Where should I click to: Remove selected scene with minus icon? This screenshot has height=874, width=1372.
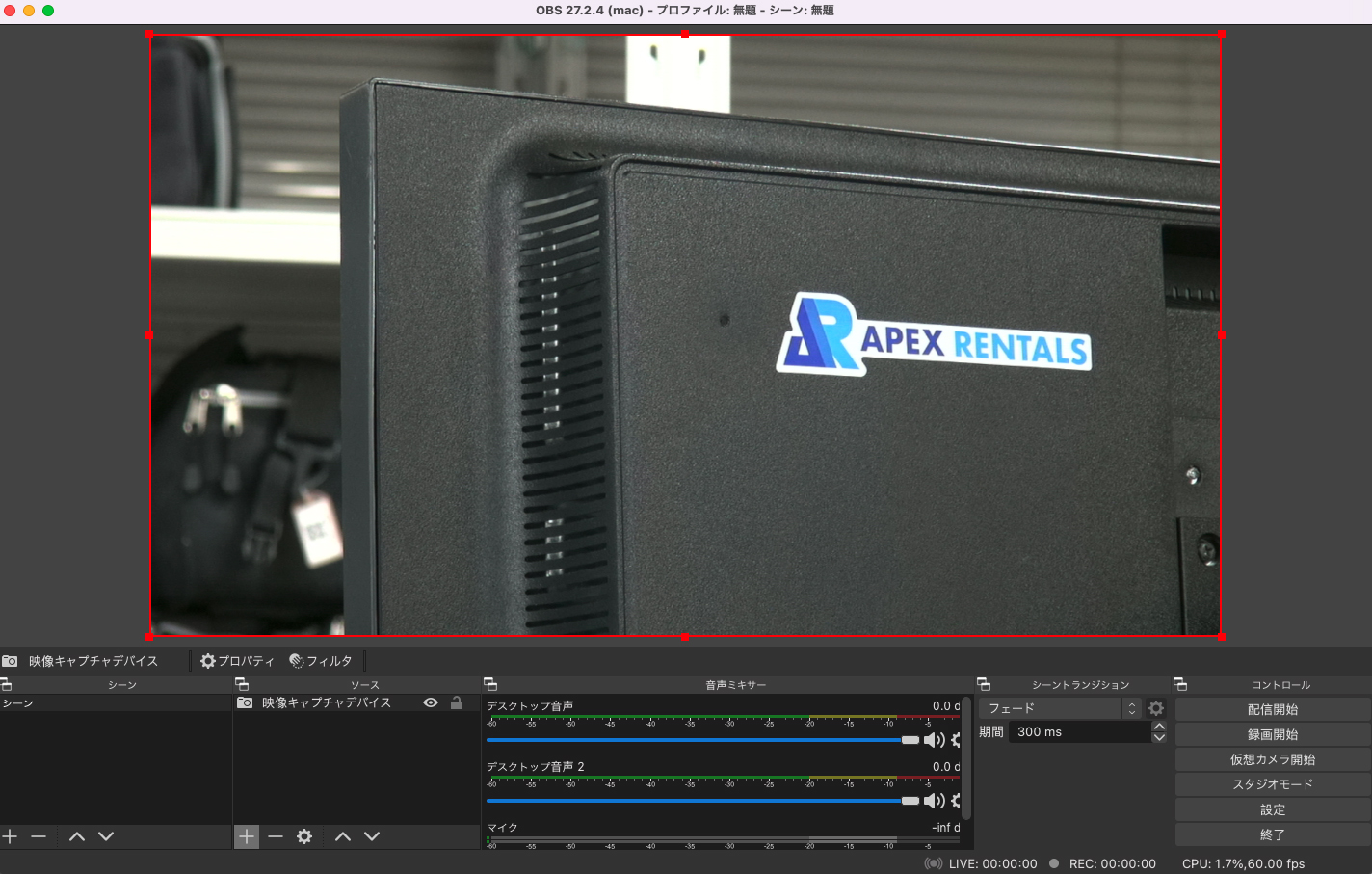pos(39,836)
